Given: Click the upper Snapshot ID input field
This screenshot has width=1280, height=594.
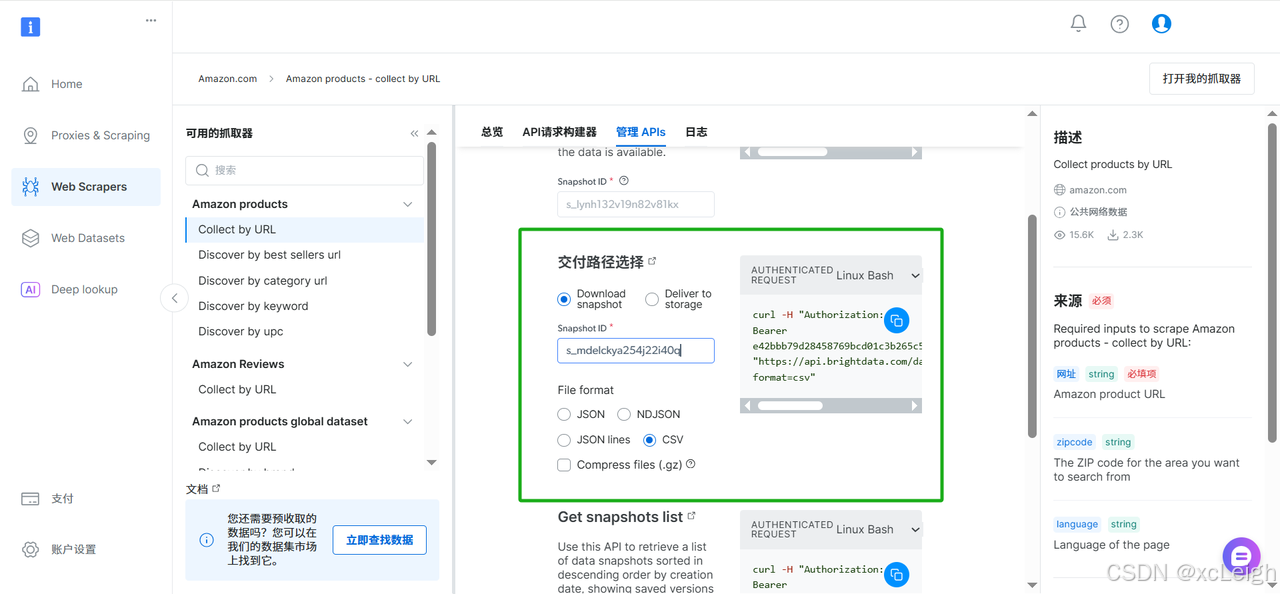Looking at the screenshot, I should [636, 204].
